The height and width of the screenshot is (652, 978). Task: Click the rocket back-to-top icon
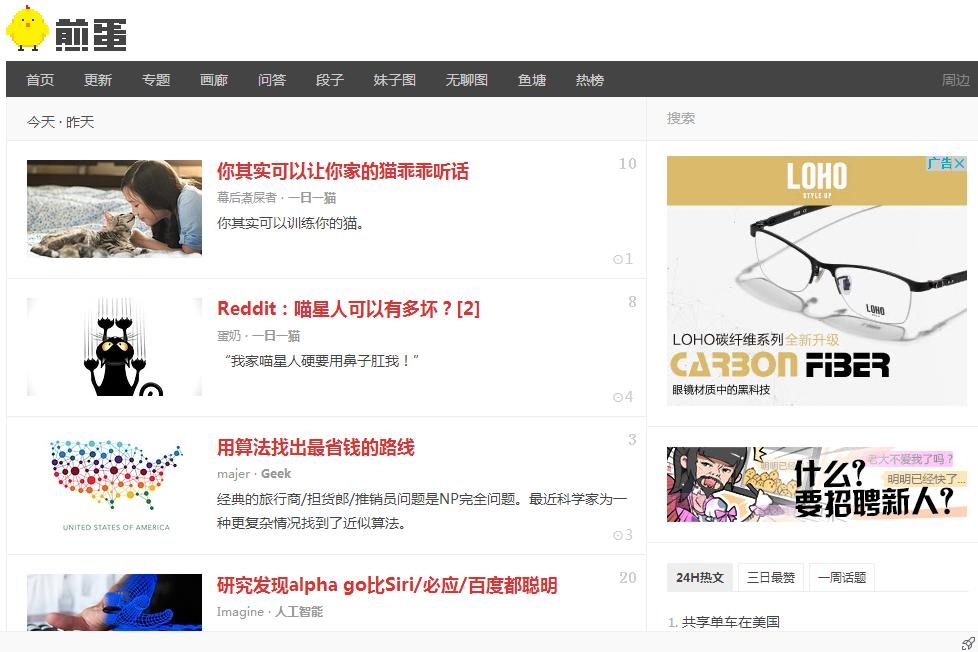(967, 643)
